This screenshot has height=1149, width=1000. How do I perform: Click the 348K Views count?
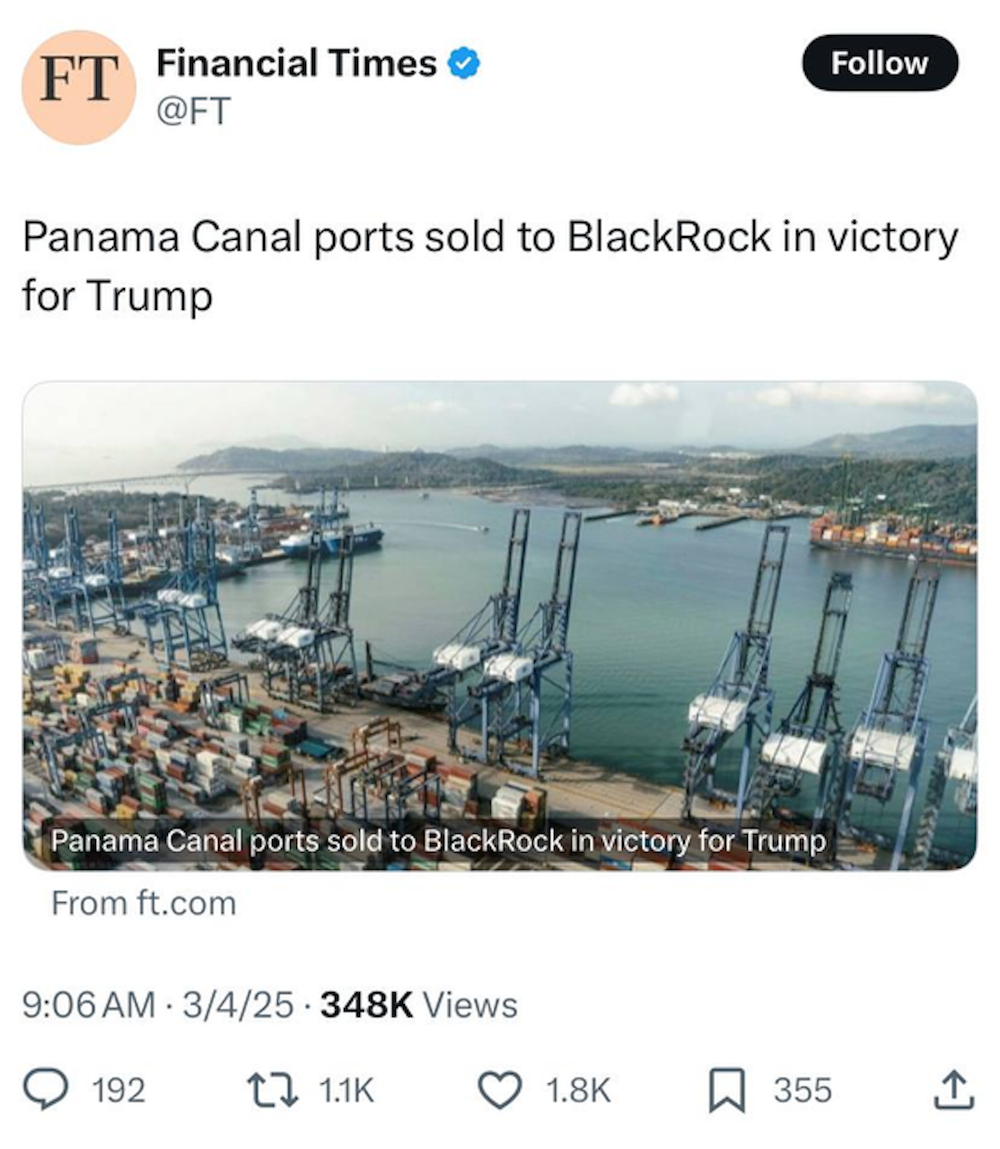(419, 1004)
